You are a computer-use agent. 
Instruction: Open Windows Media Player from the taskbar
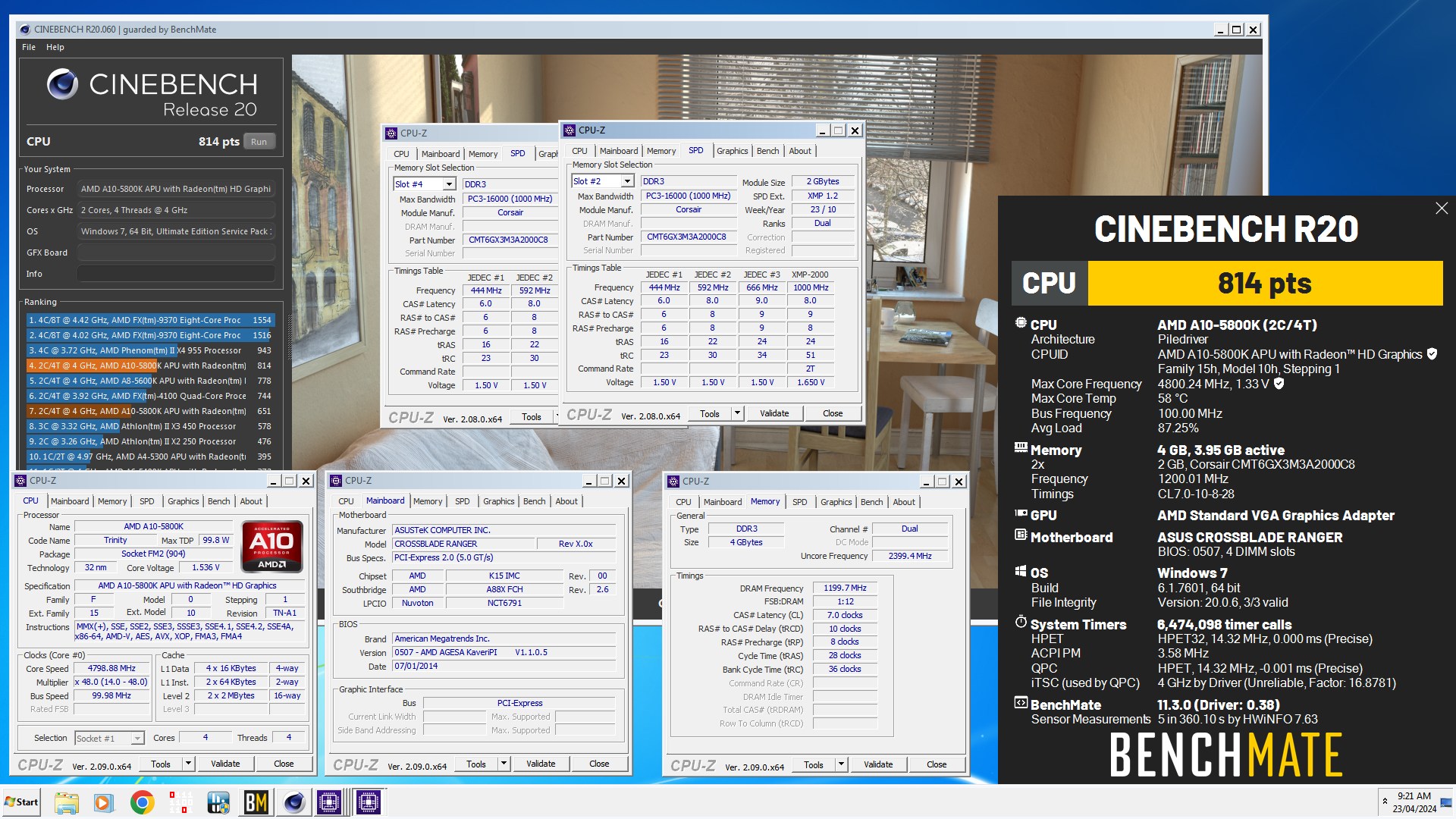[104, 802]
